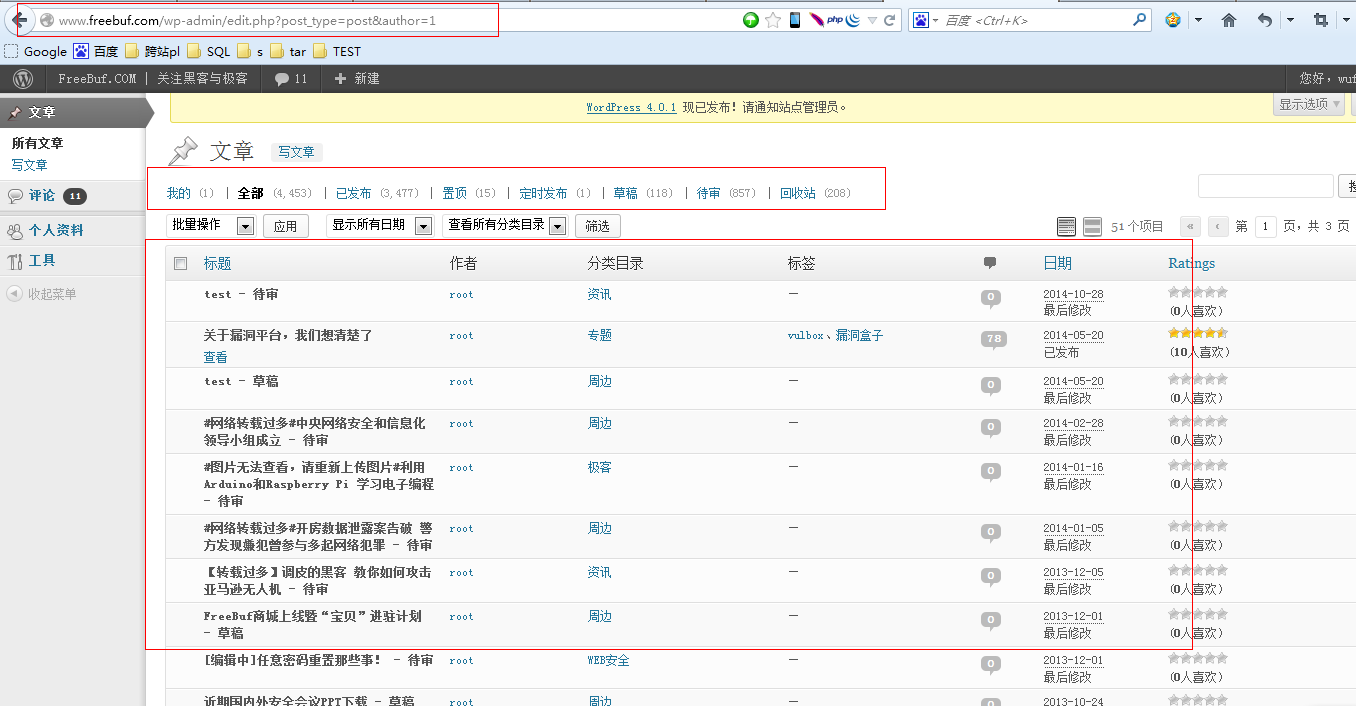Open the 工具 sidebar menu
1356x706 pixels.
(x=72, y=261)
